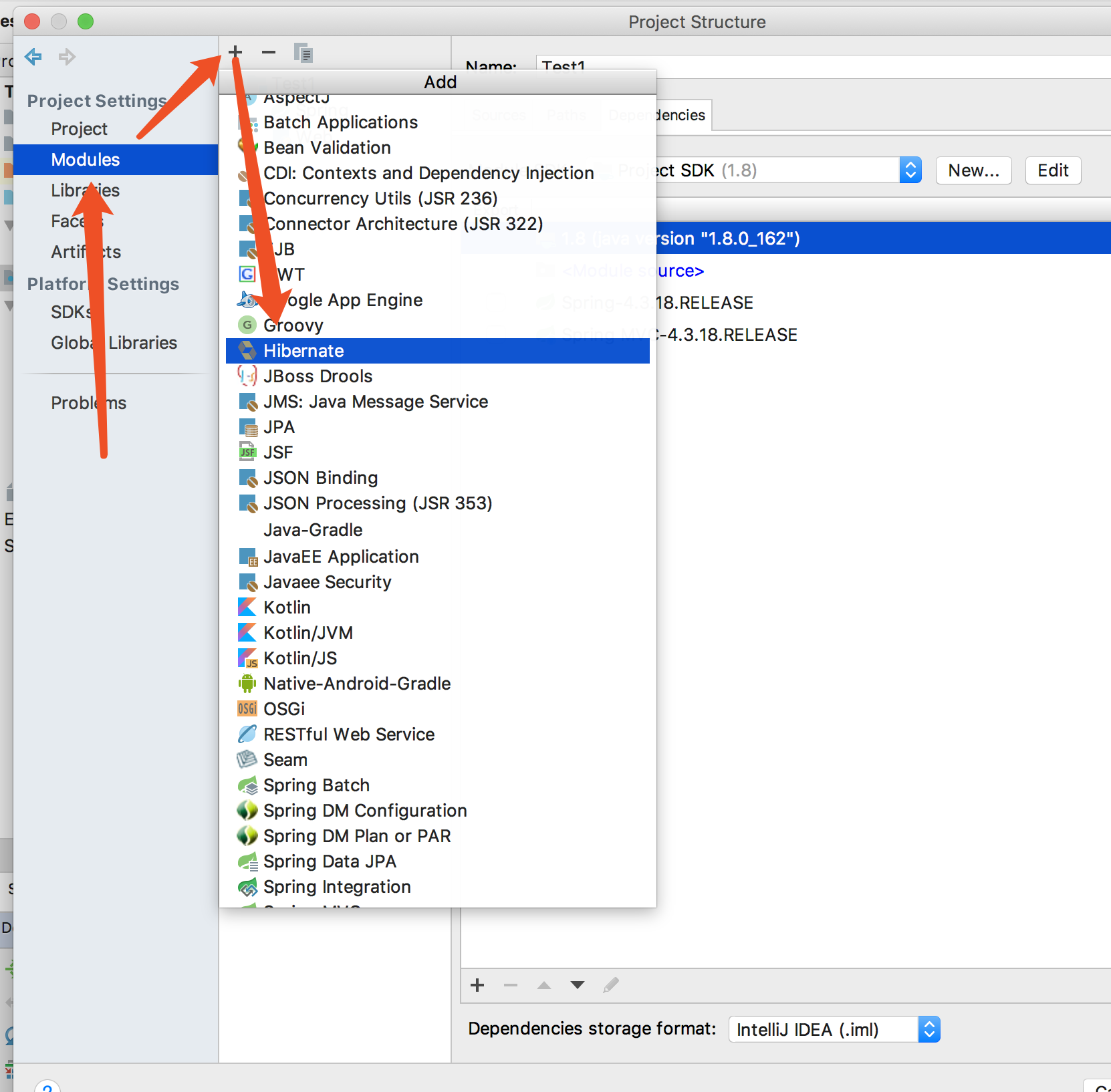Choose JPA from the framework list

438,427
